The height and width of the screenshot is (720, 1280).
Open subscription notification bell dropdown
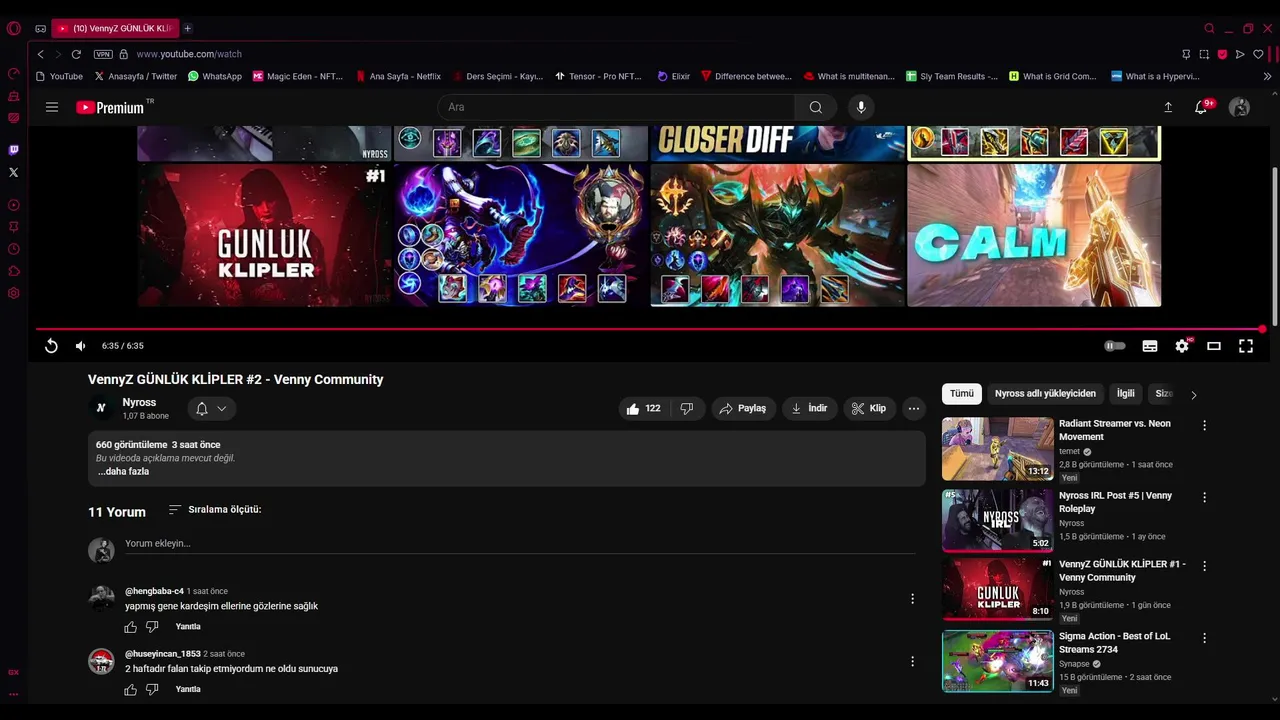coord(211,408)
